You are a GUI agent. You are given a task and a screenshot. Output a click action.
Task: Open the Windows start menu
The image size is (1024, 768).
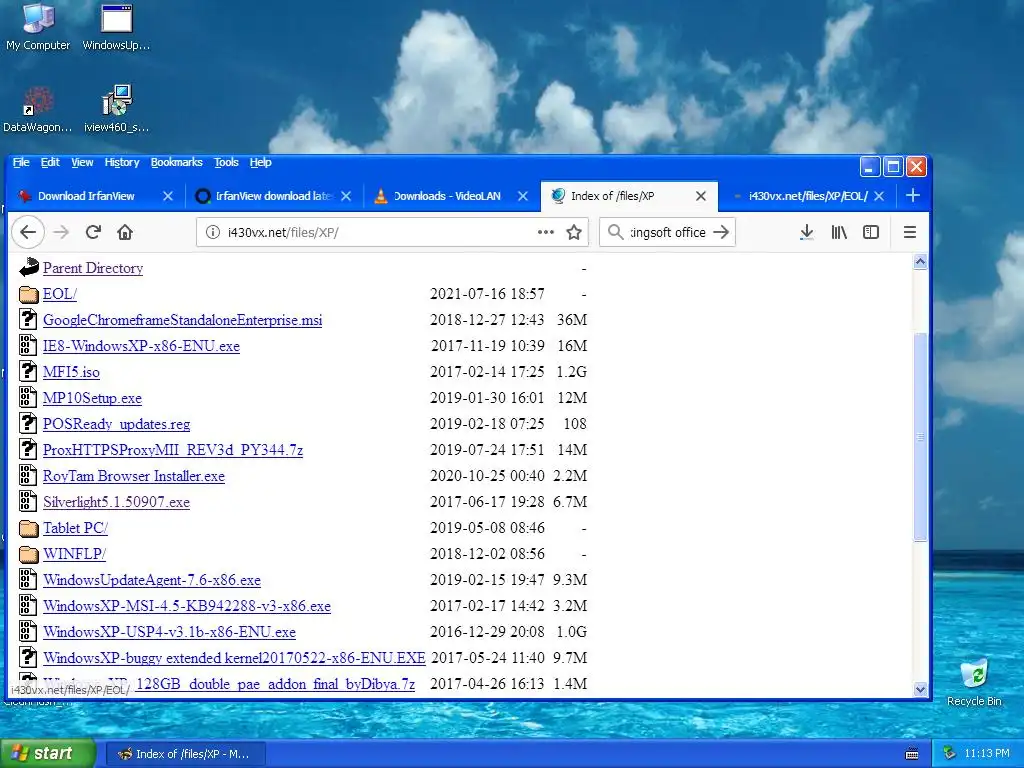(47, 753)
